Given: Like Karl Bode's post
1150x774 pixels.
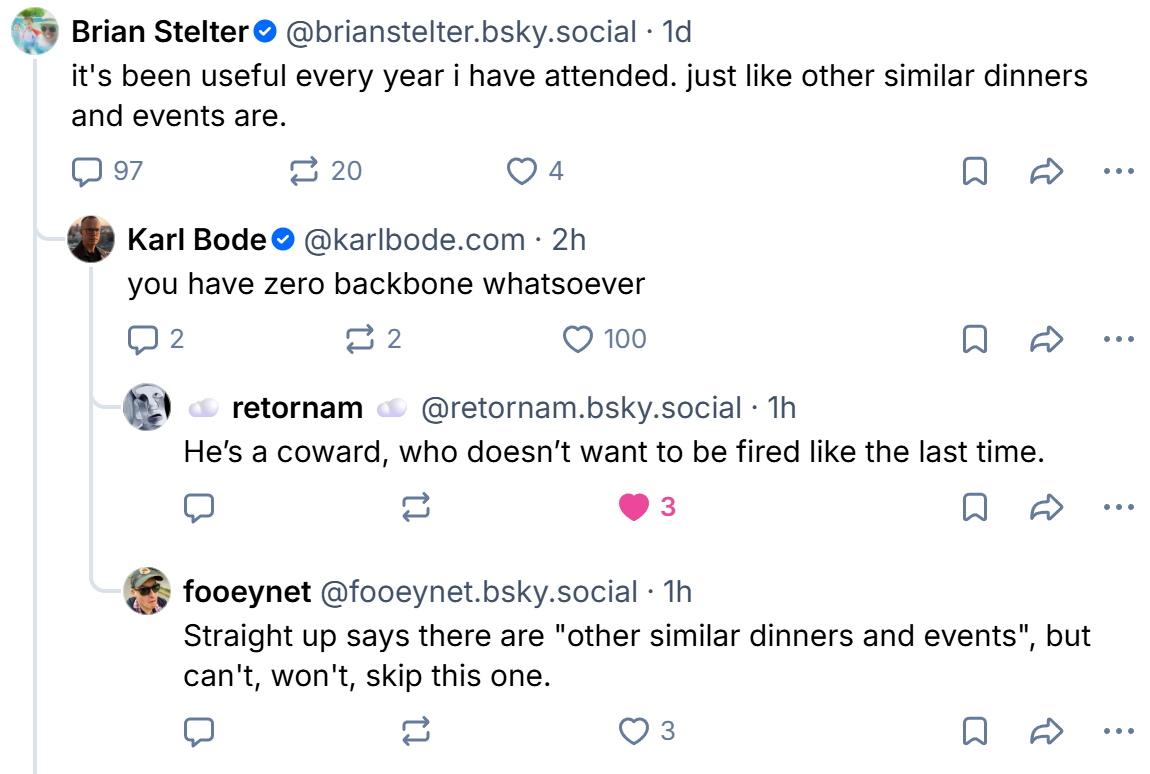Looking at the screenshot, I should click(x=578, y=340).
